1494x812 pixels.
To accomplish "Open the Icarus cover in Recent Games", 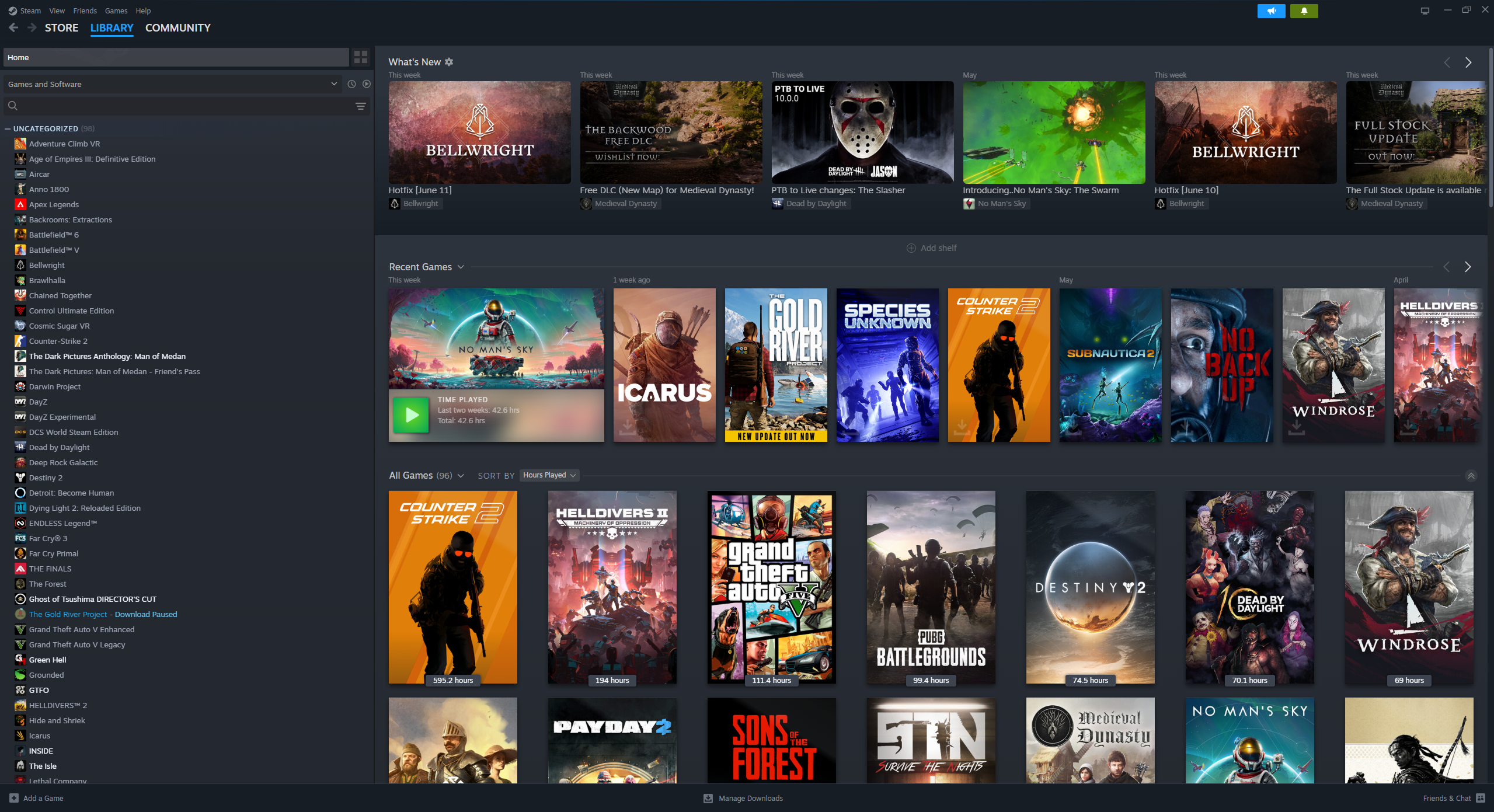I will (x=664, y=365).
